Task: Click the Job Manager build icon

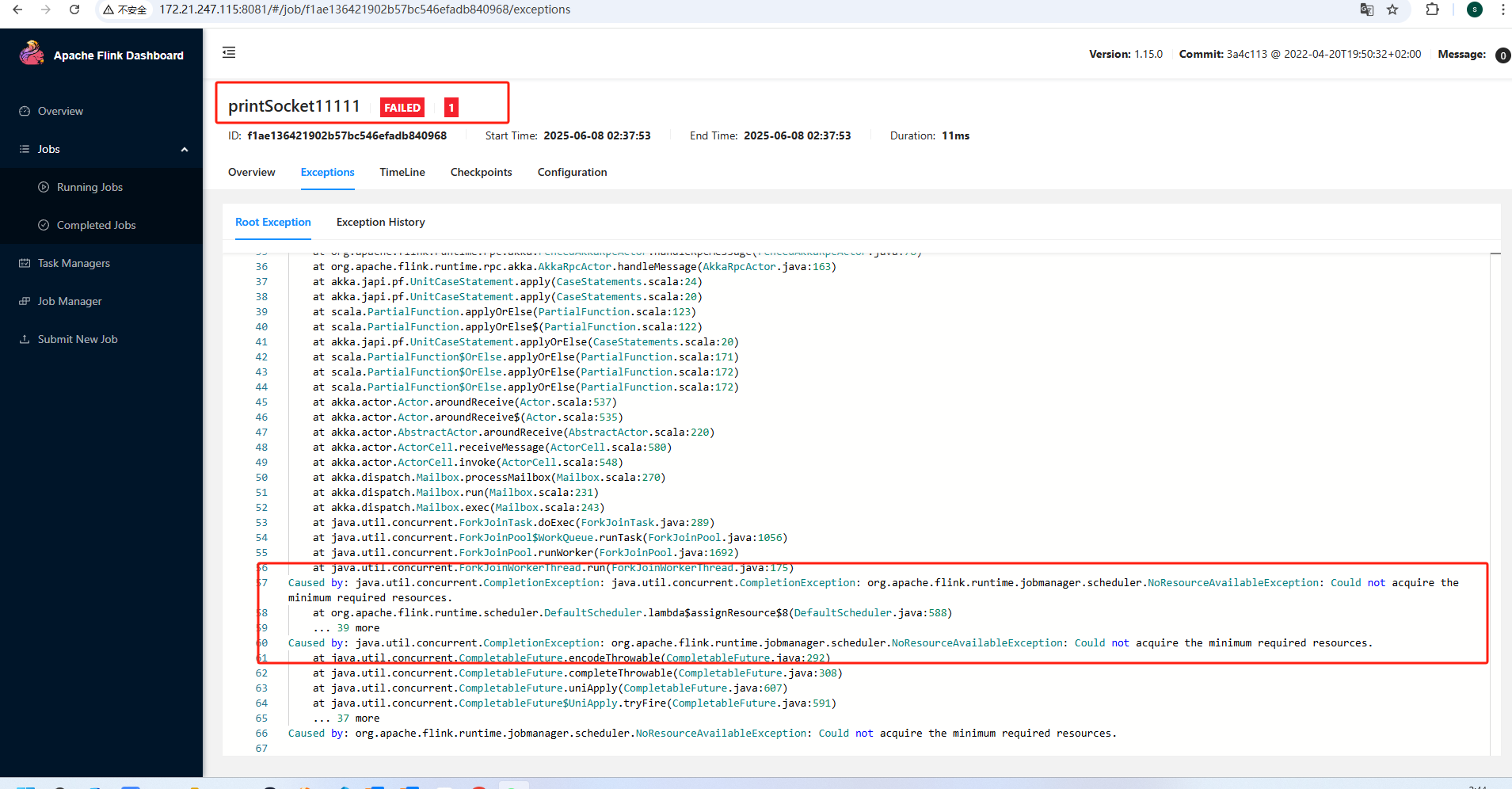Action: [x=25, y=301]
